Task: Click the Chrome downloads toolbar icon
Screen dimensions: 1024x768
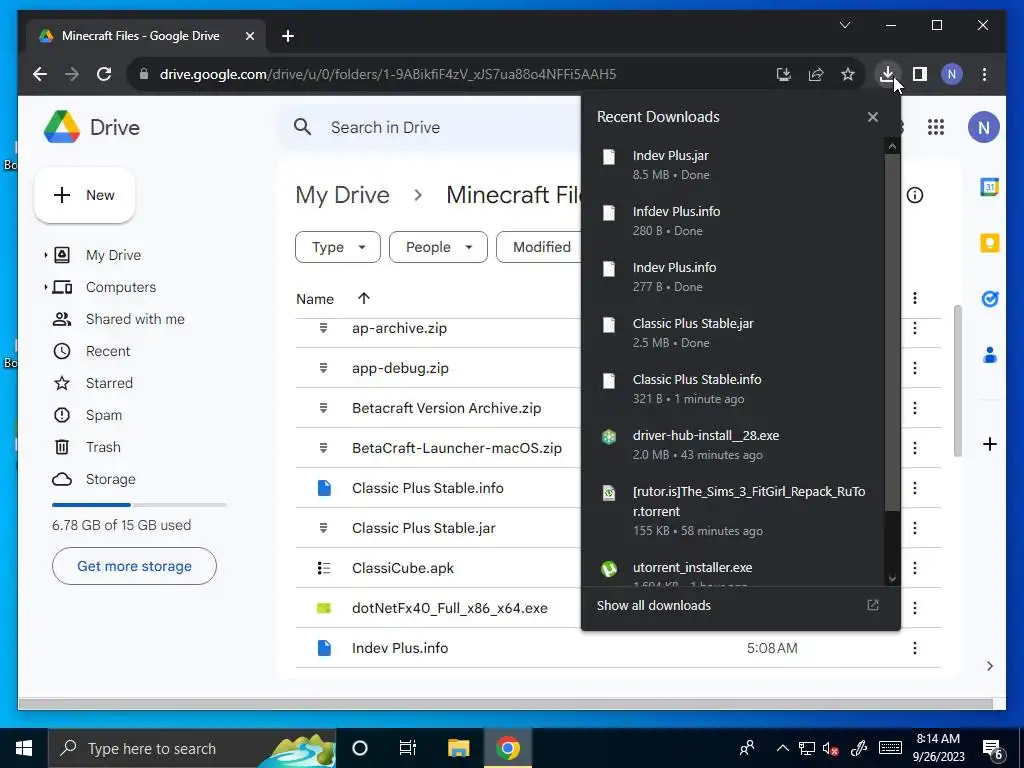Action: [x=887, y=74]
